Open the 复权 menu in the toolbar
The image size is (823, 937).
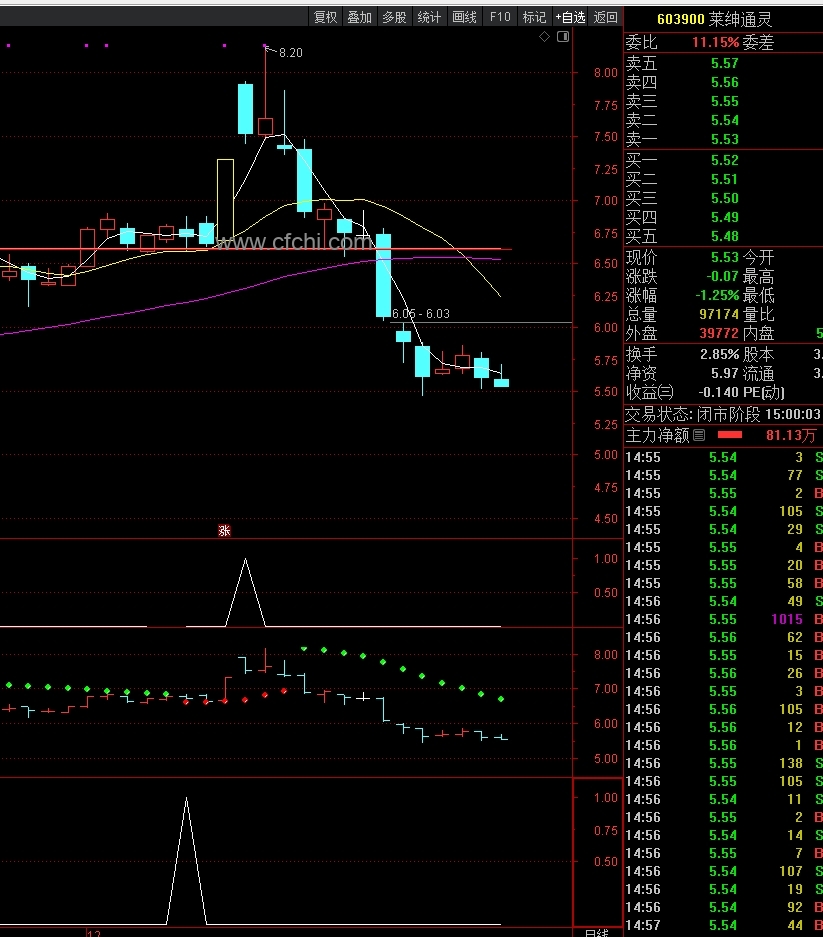pyautogui.click(x=325, y=17)
